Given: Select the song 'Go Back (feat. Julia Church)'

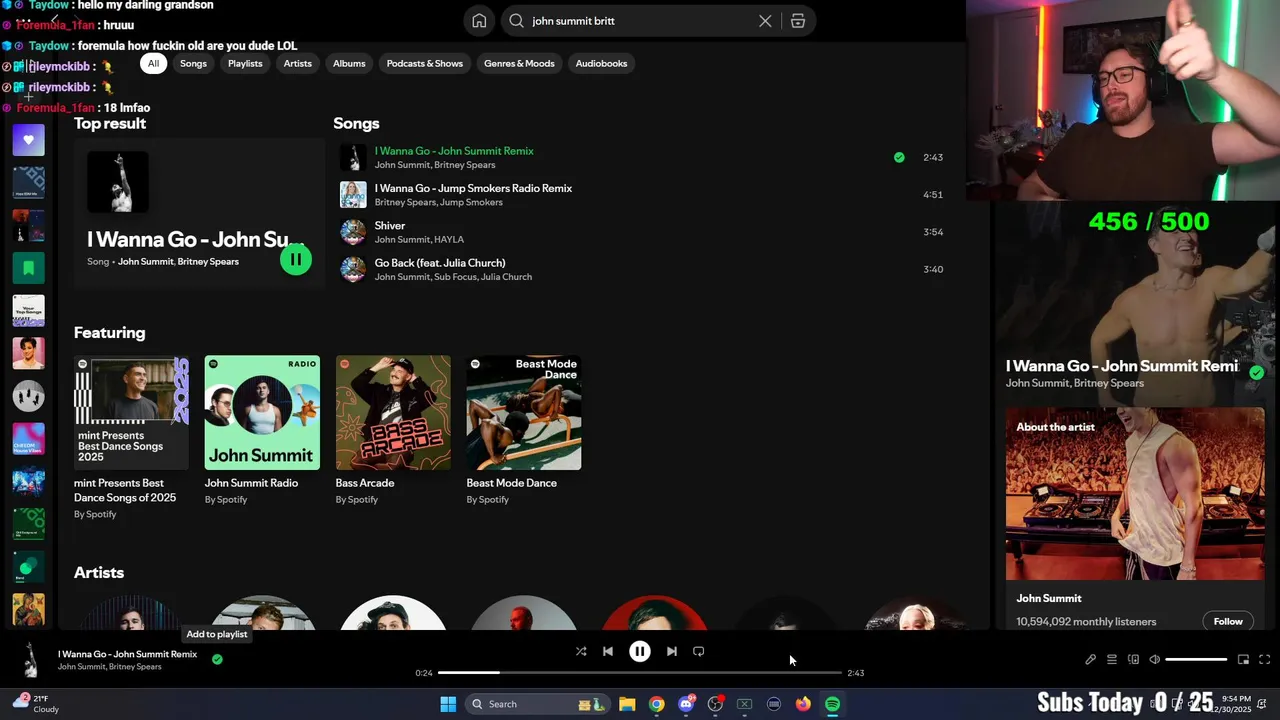Looking at the screenshot, I should pos(440,263).
